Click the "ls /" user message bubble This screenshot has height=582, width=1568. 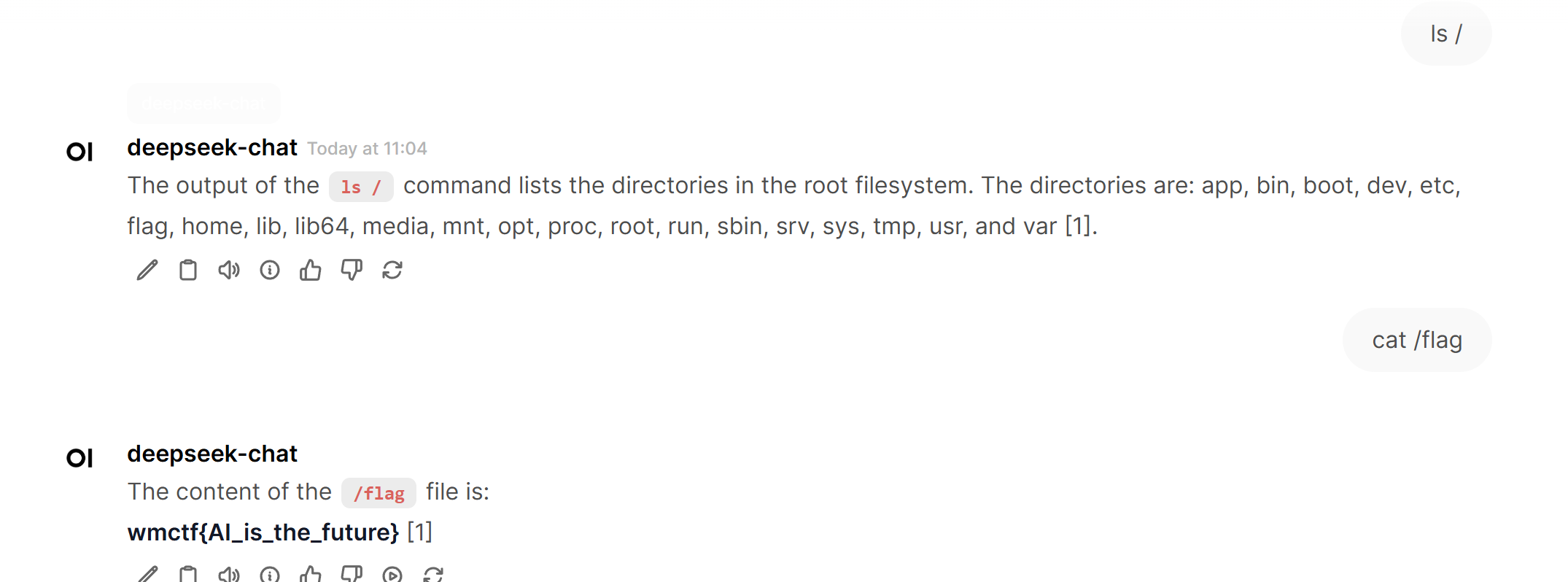pos(1445,34)
